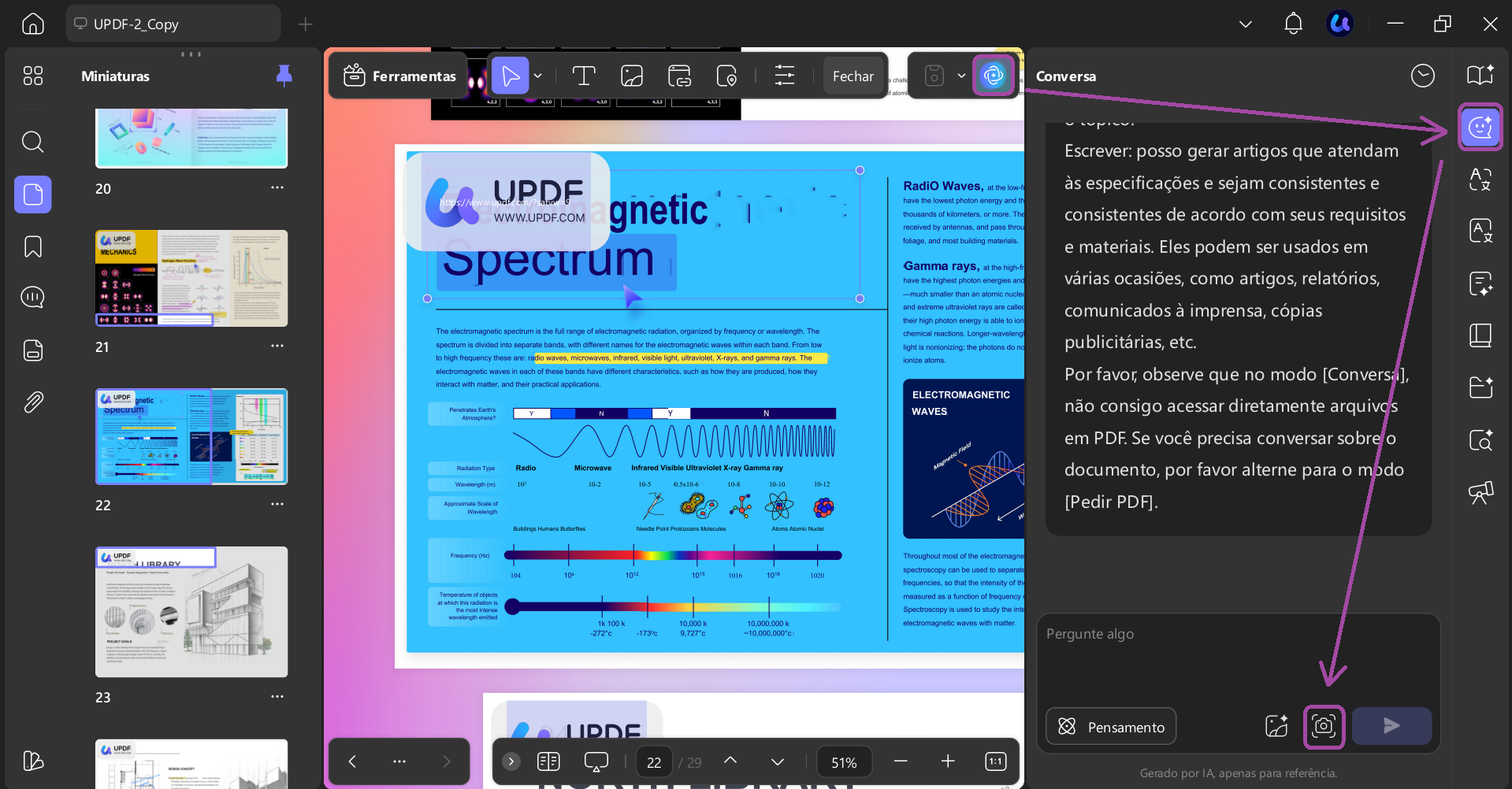Open the book with sparkle icon in Conversa header
Viewport: 1512px width, 789px height.
pos(1480,76)
